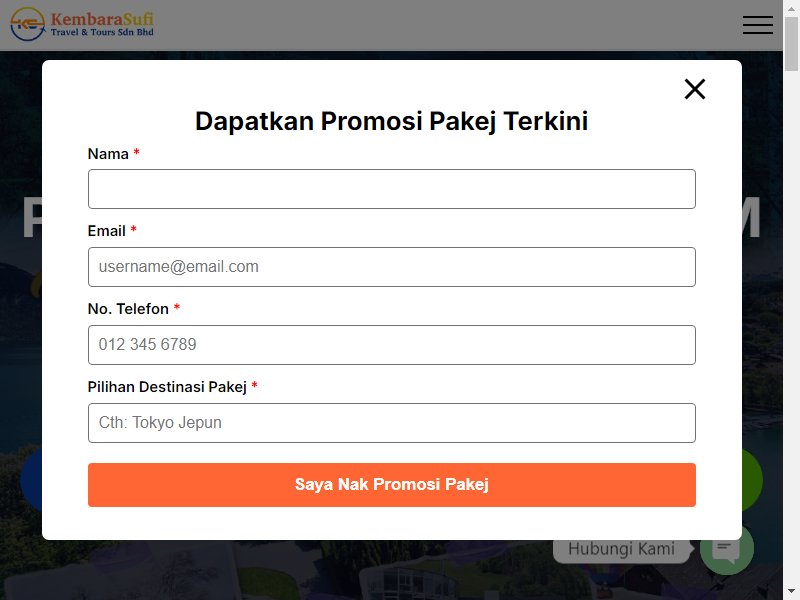Click the KembaraSufi logo
Screen dimensions: 800x600
point(82,24)
